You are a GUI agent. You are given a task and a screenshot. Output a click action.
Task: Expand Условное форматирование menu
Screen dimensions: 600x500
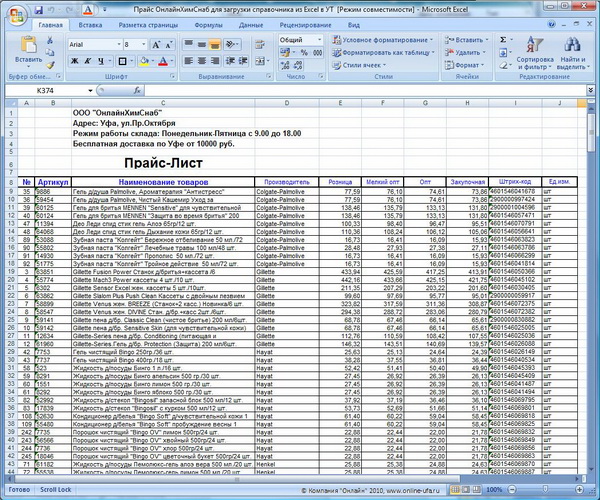[383, 40]
